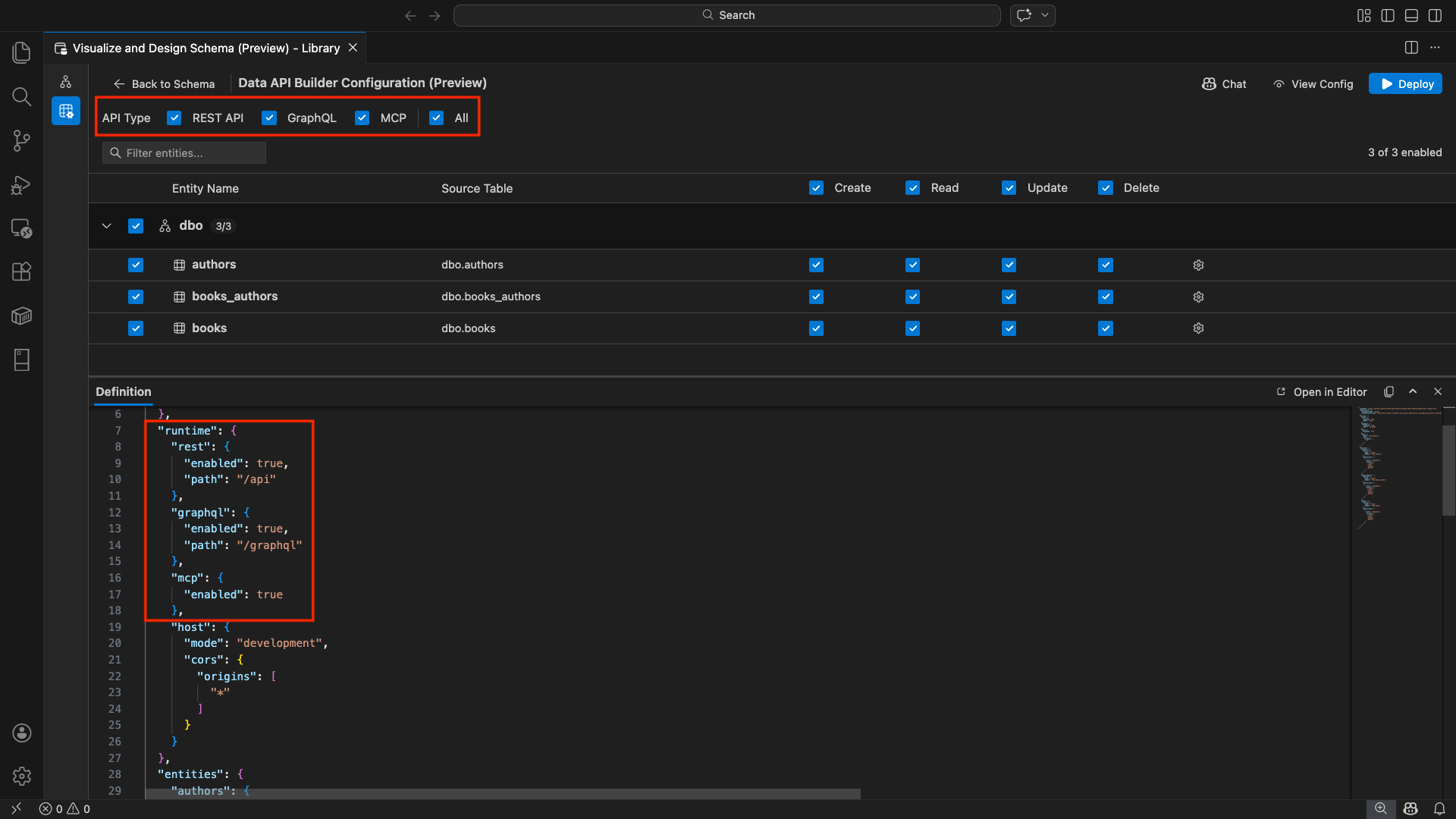
Task: Open the Copilot session dropdown next to Search
Action: 1045,15
